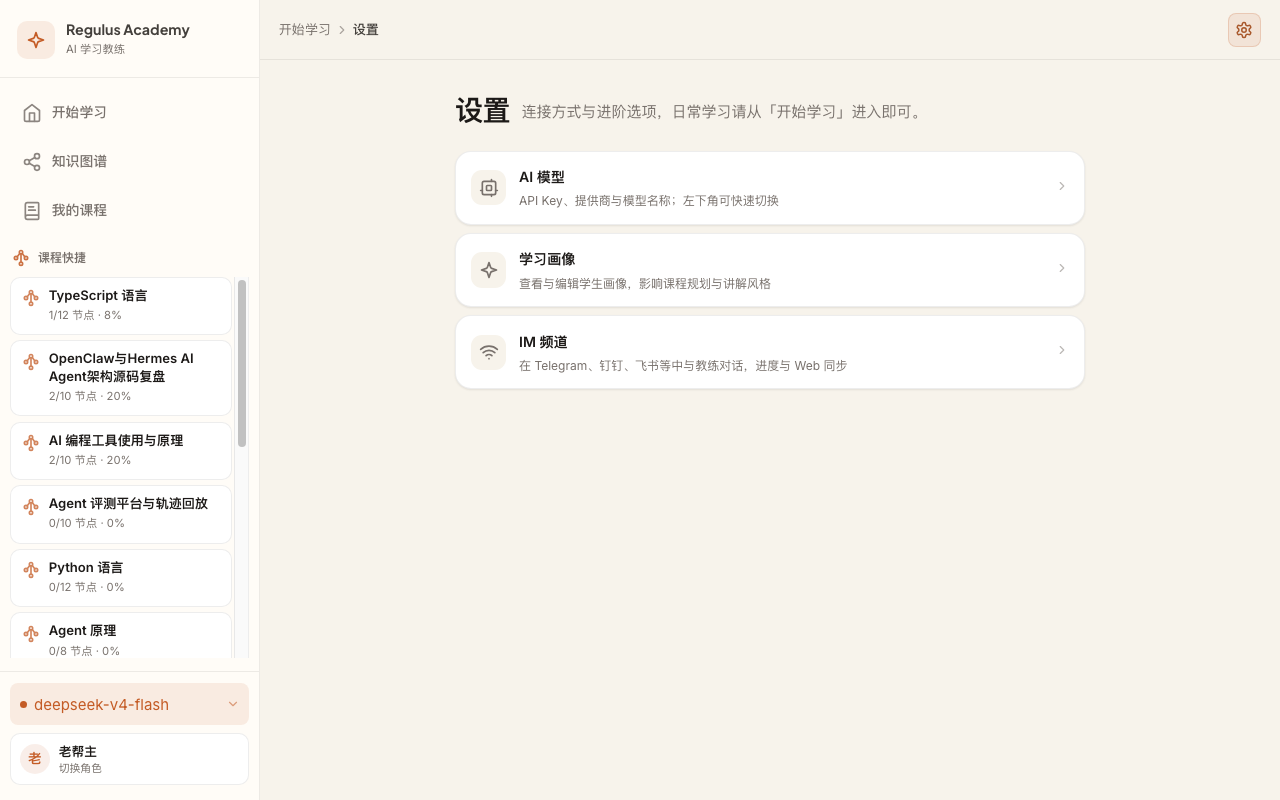
Task: Open the AI 编程工具使用与原理 course
Action: [x=121, y=451]
